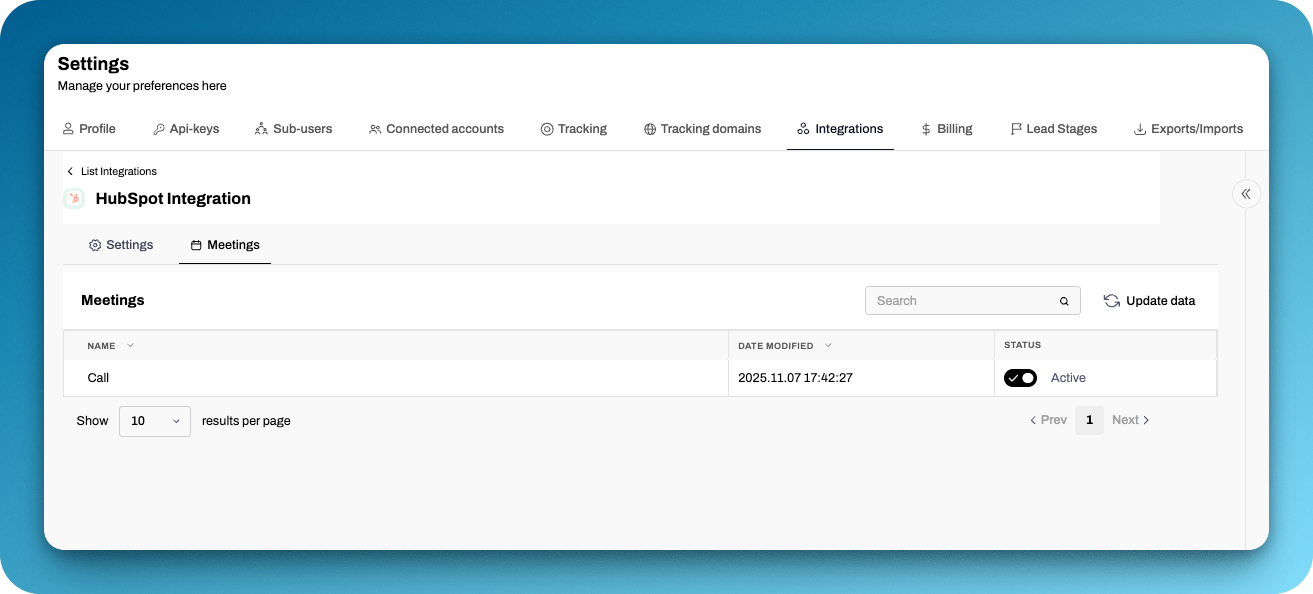Click the refresh icon beside Update data
This screenshot has height=594, width=1313.
coord(1111,301)
